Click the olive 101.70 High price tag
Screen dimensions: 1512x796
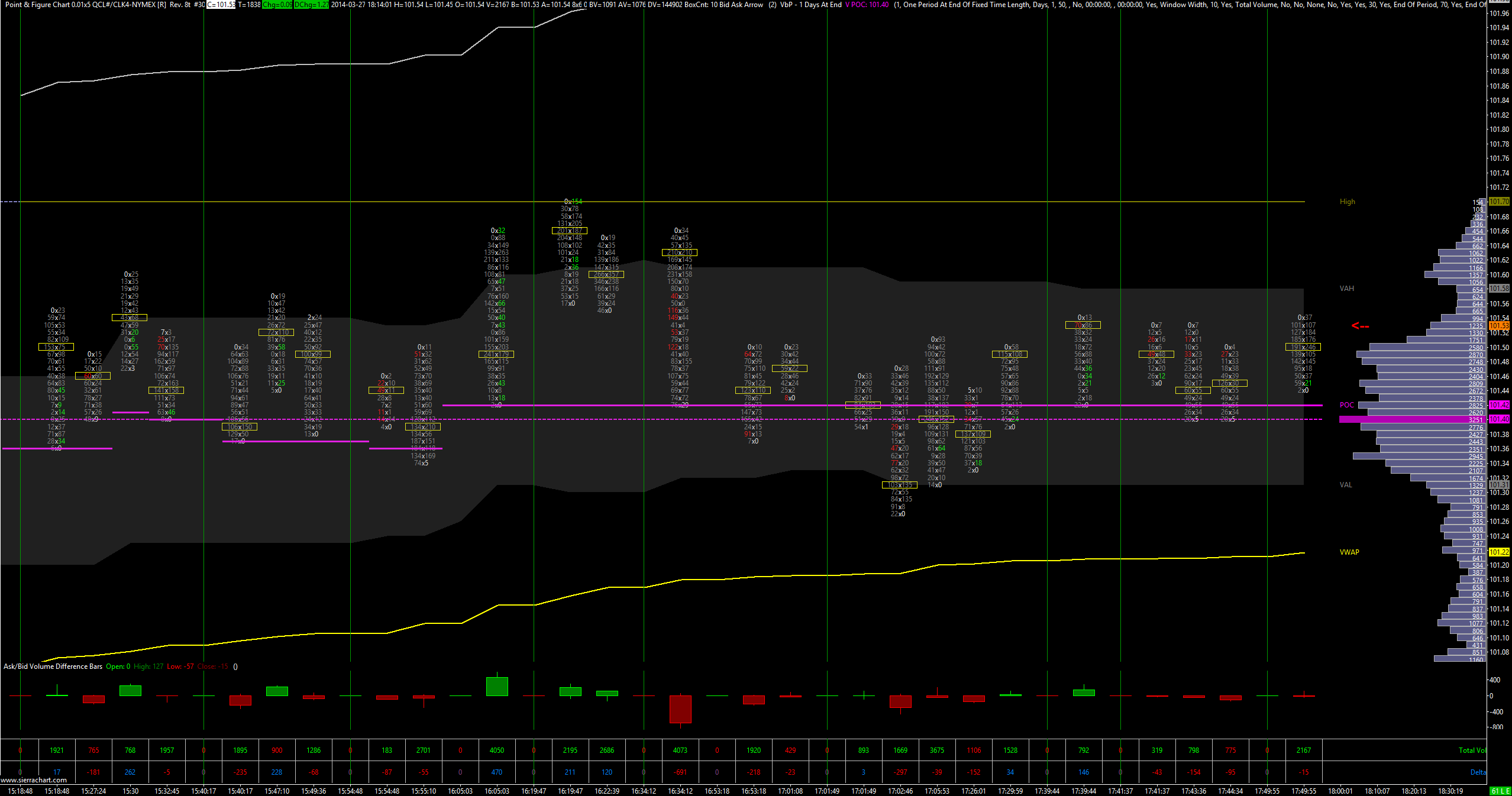tap(1499, 202)
